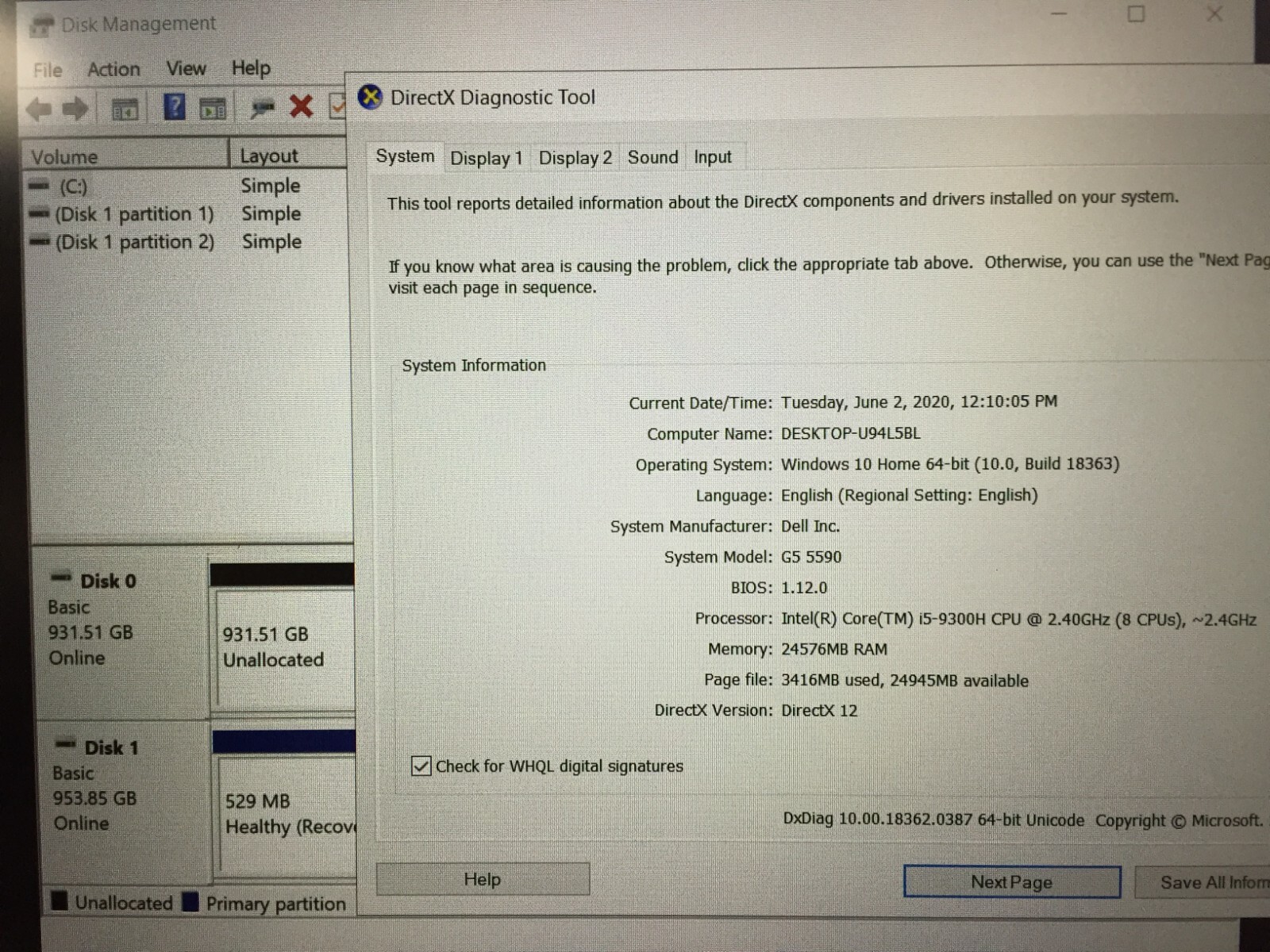The height and width of the screenshot is (952, 1270).
Task: Click icon beside Disk 1 partition 1 row
Action: 39,213
